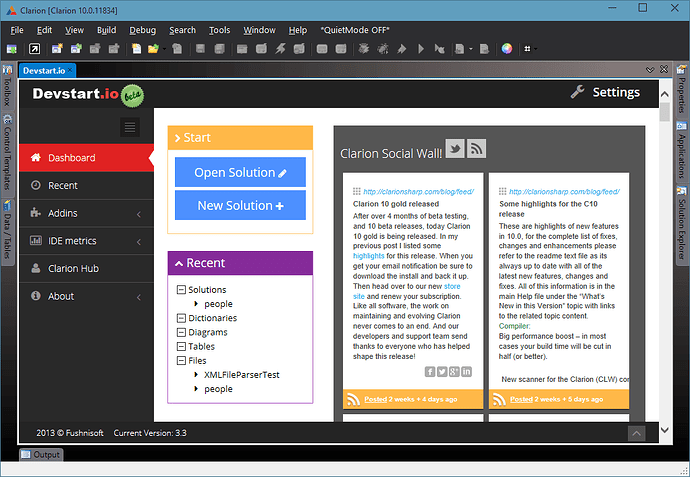Click the RSS feed icon beside Clarion Social Wall
The image size is (690, 477).
(477, 149)
